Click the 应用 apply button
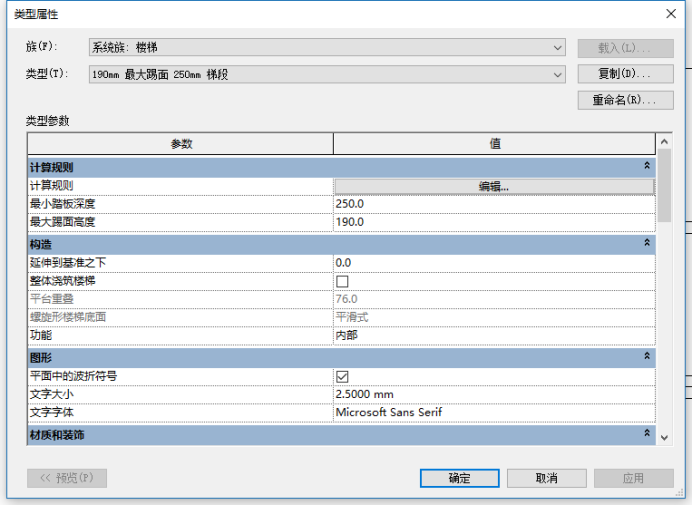 click(633, 478)
